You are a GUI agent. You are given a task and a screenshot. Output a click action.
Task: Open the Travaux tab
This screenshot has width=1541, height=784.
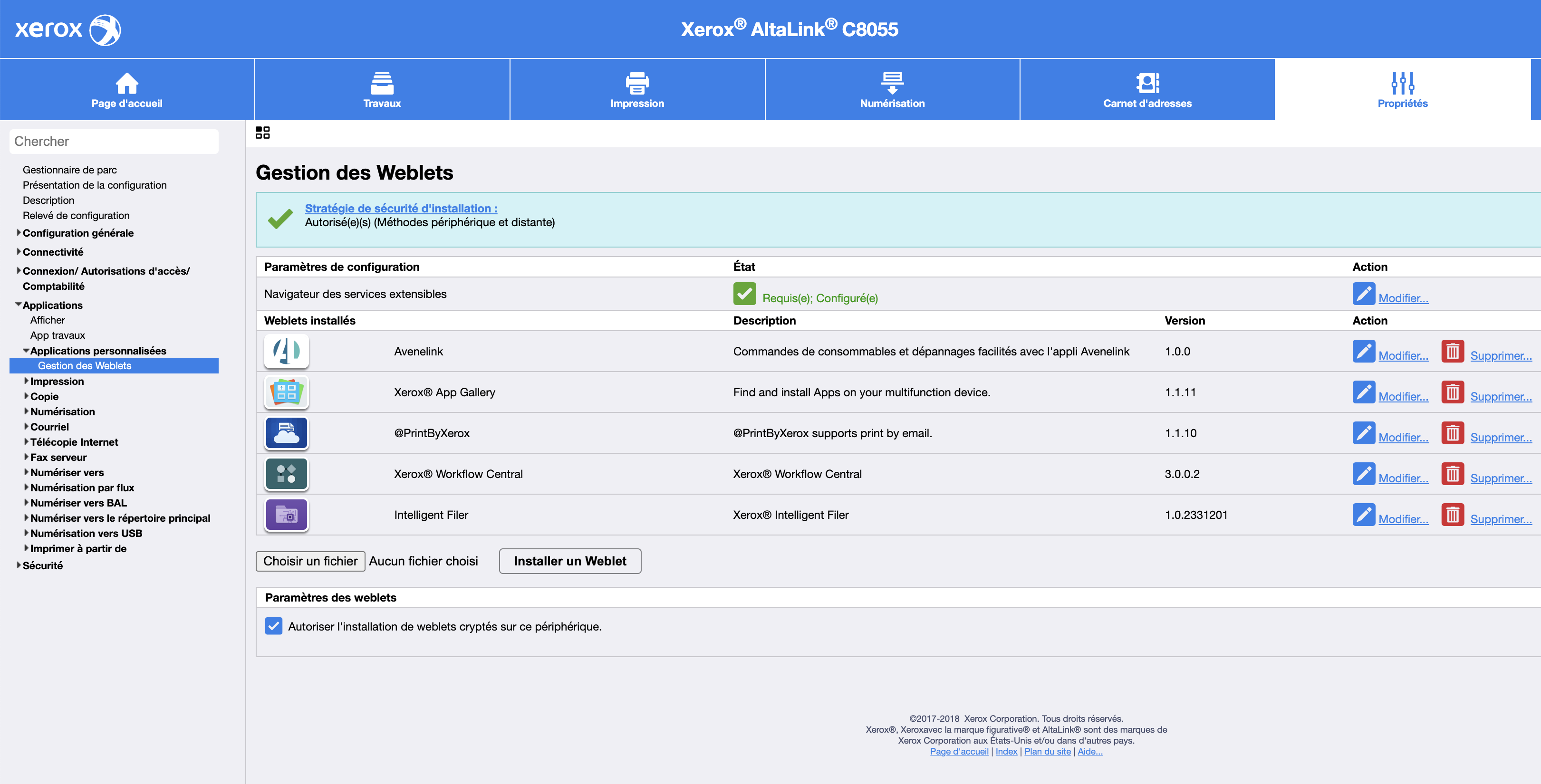382,89
